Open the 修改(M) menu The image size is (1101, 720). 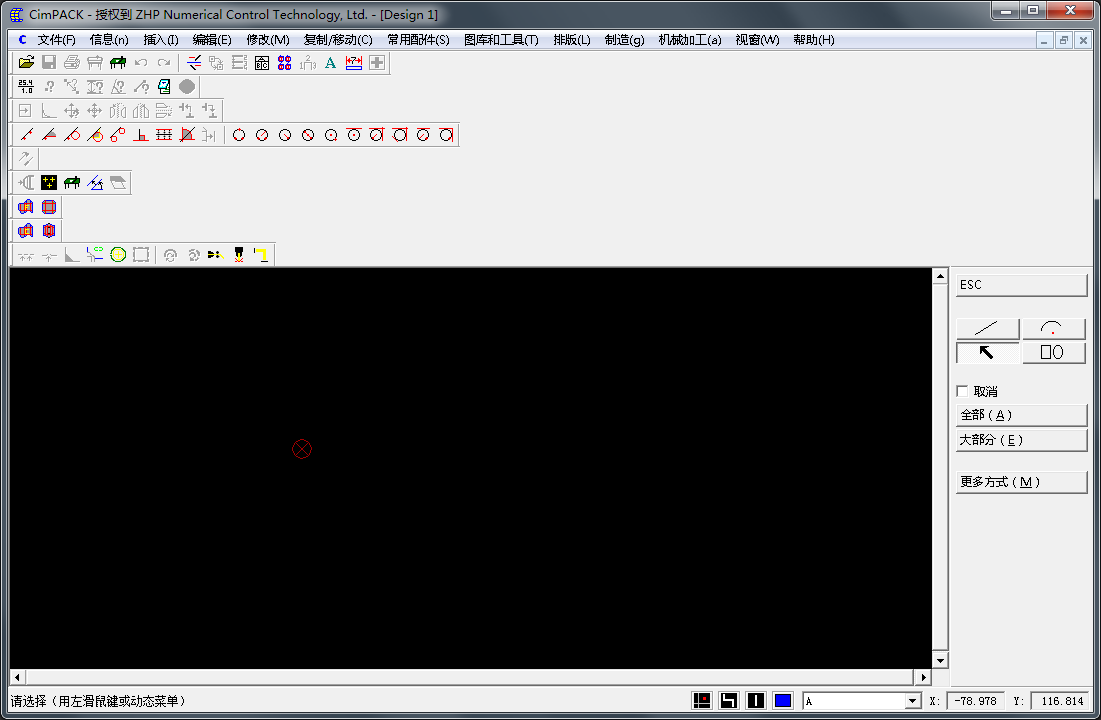pos(268,40)
